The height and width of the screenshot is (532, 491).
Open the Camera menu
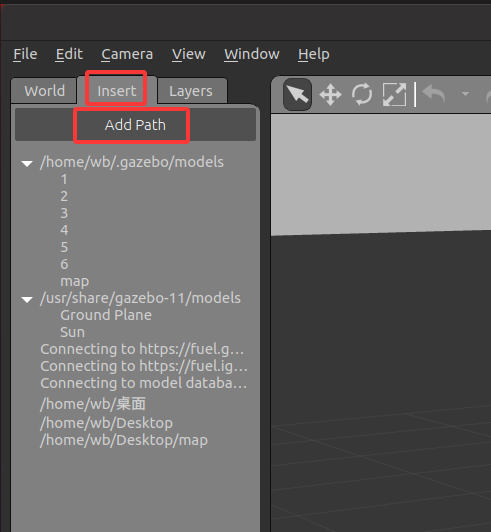pyautogui.click(x=127, y=54)
